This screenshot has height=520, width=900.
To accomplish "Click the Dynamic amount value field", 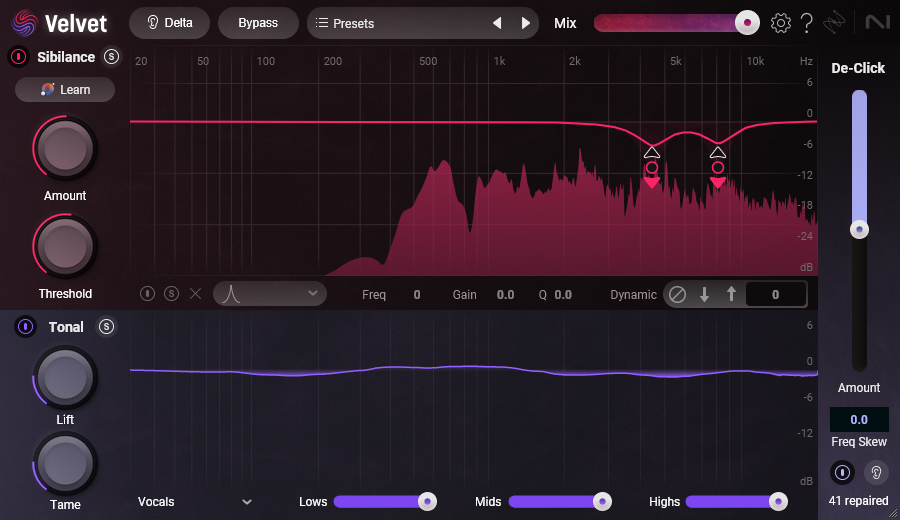I will (775, 294).
